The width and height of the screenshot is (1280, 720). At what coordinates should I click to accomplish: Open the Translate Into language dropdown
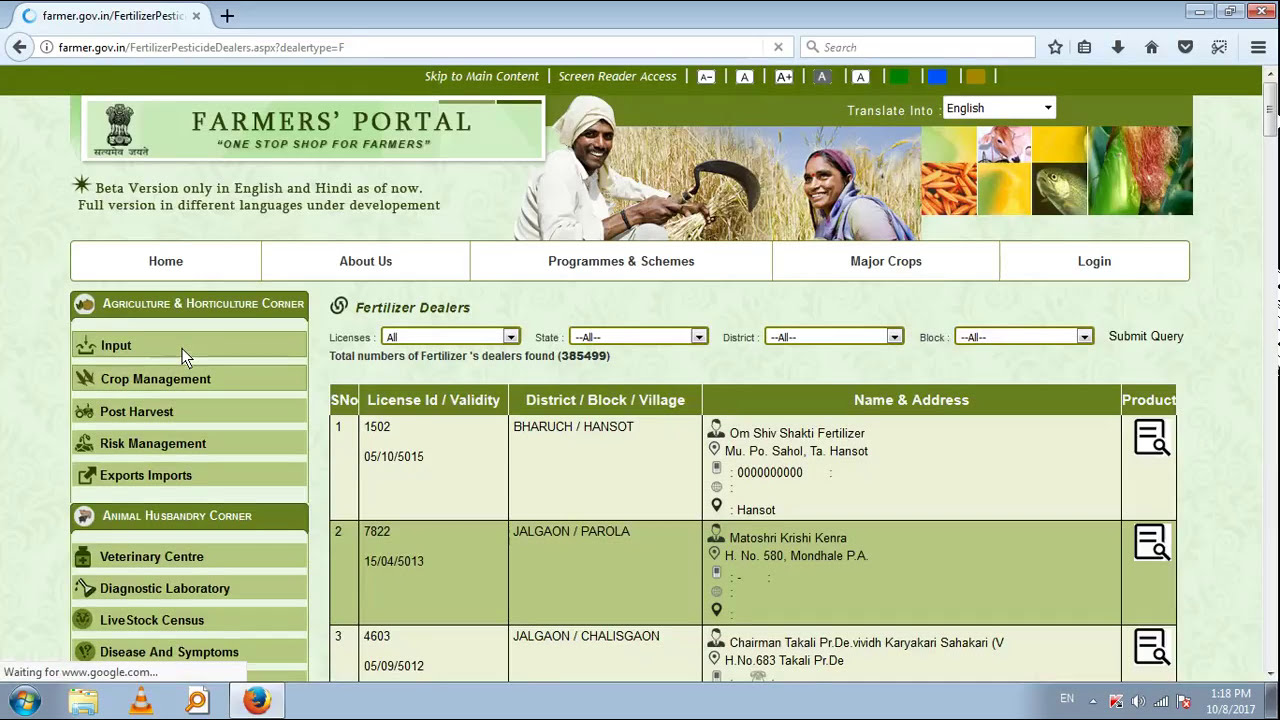pos(999,108)
